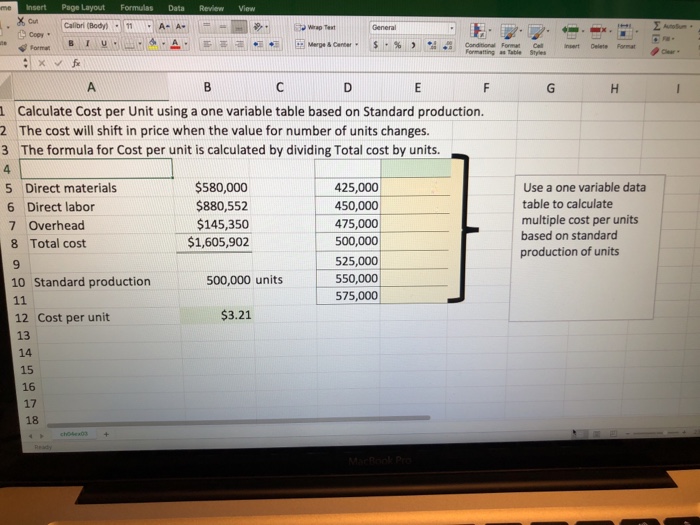
Task: Open the Formulas tab
Action: (137, 8)
